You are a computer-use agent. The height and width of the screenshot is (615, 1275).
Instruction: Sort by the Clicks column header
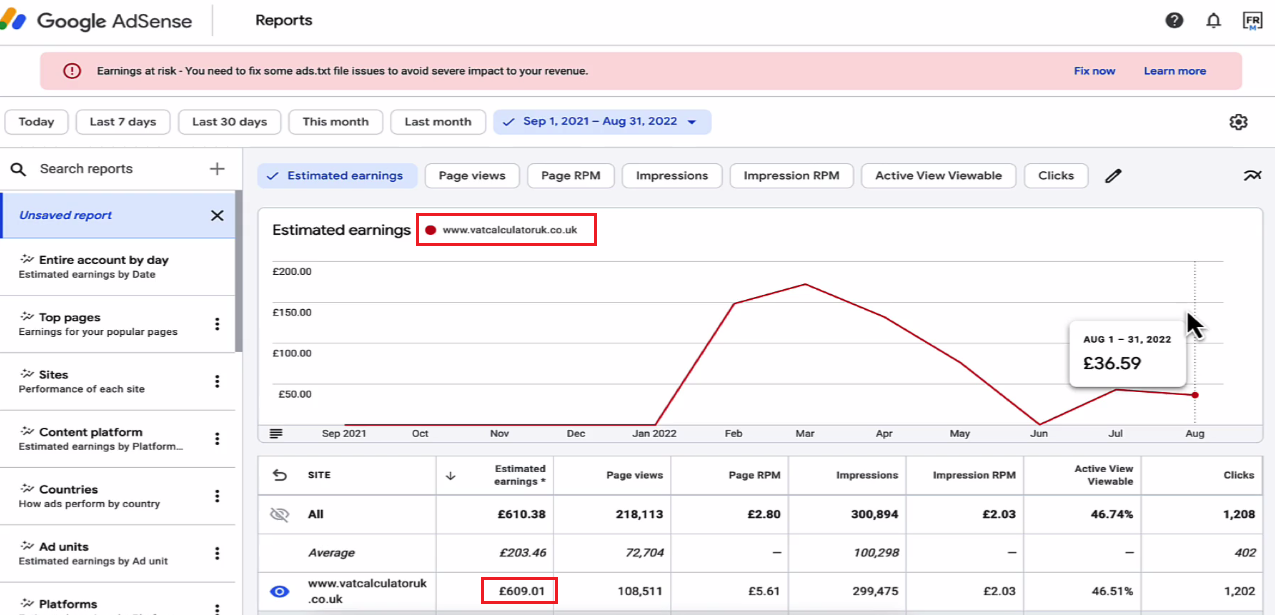pos(1239,475)
